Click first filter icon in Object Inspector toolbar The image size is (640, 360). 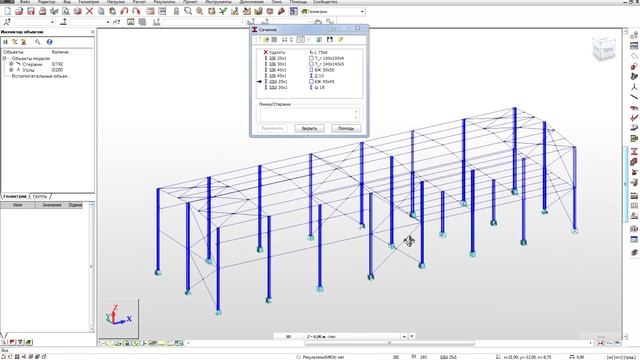(5, 42)
